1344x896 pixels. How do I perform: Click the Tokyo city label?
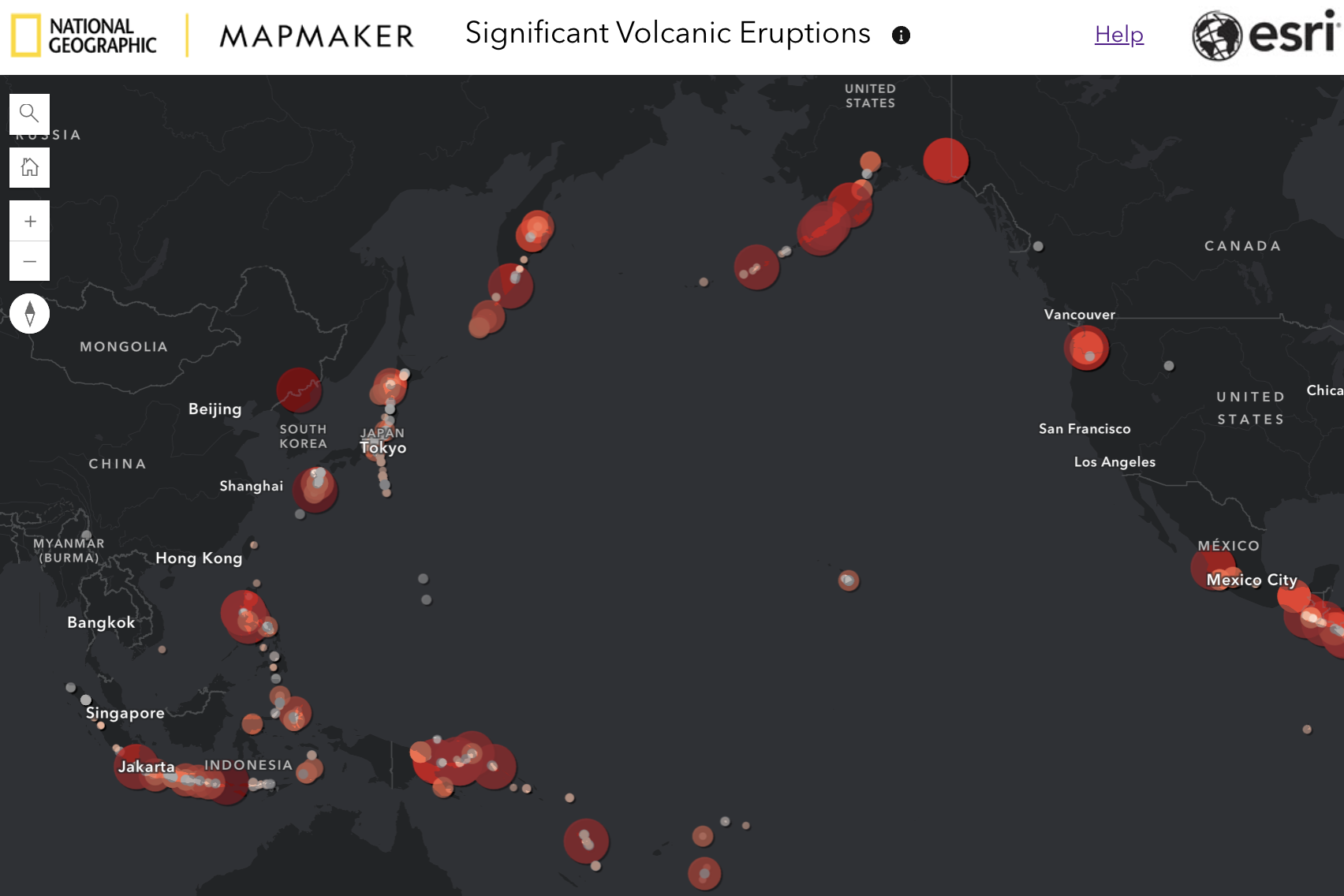(x=383, y=448)
